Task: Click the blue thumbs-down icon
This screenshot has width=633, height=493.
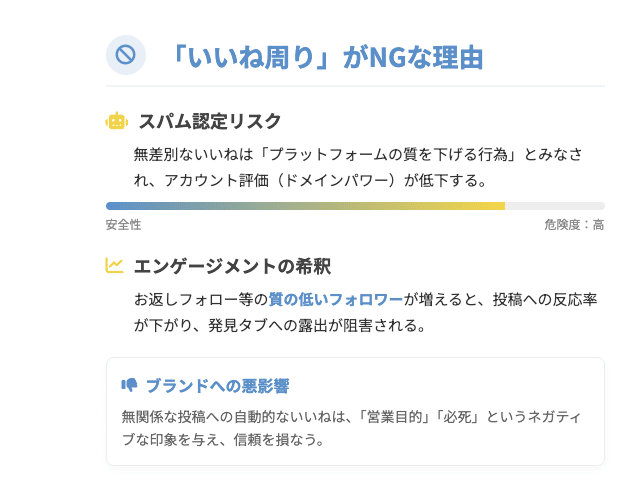Action: 129,385
